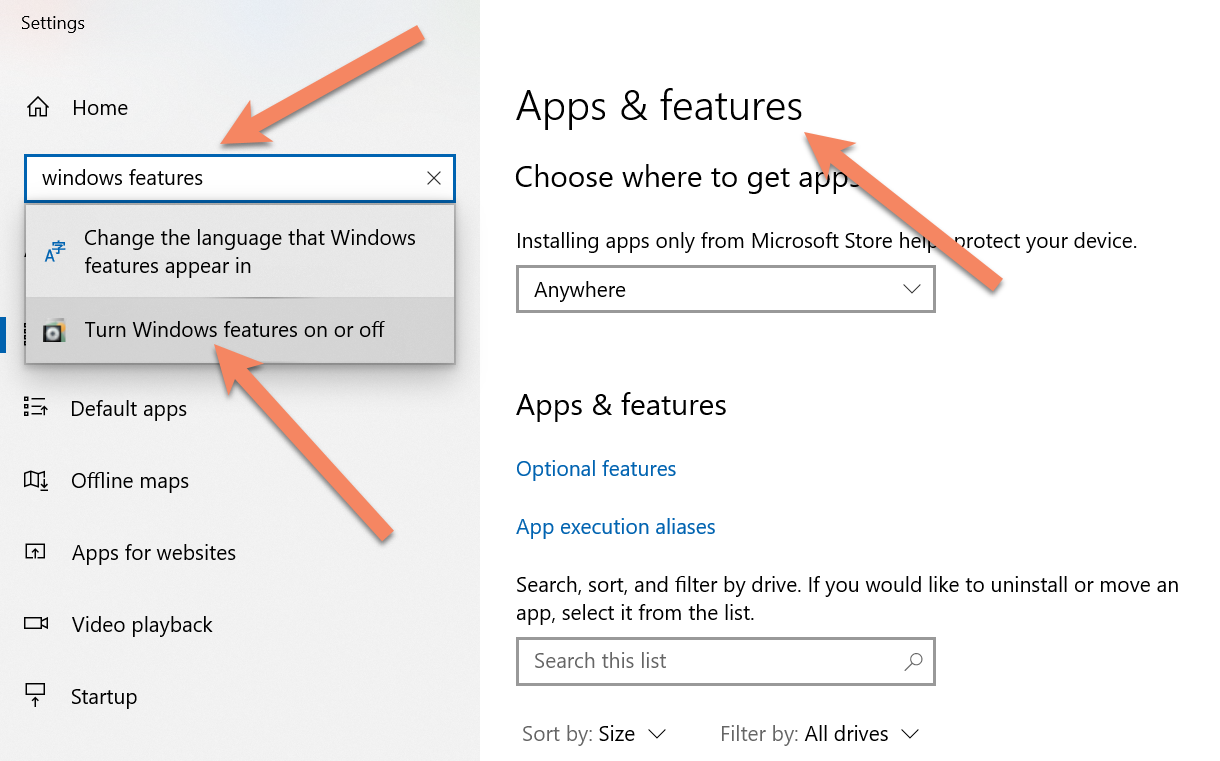Click the Home icon in Settings sidebar
This screenshot has width=1220, height=761.
click(37, 107)
